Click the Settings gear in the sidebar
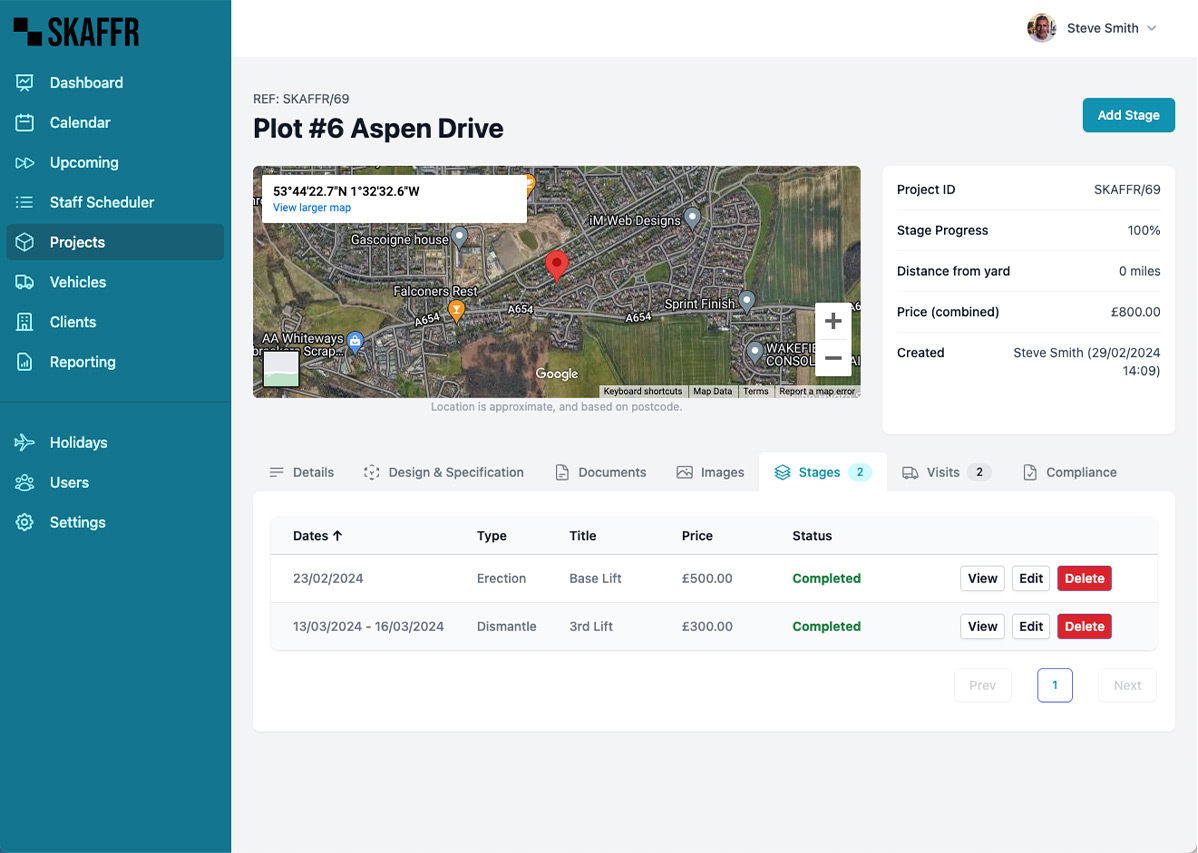 [x=24, y=522]
